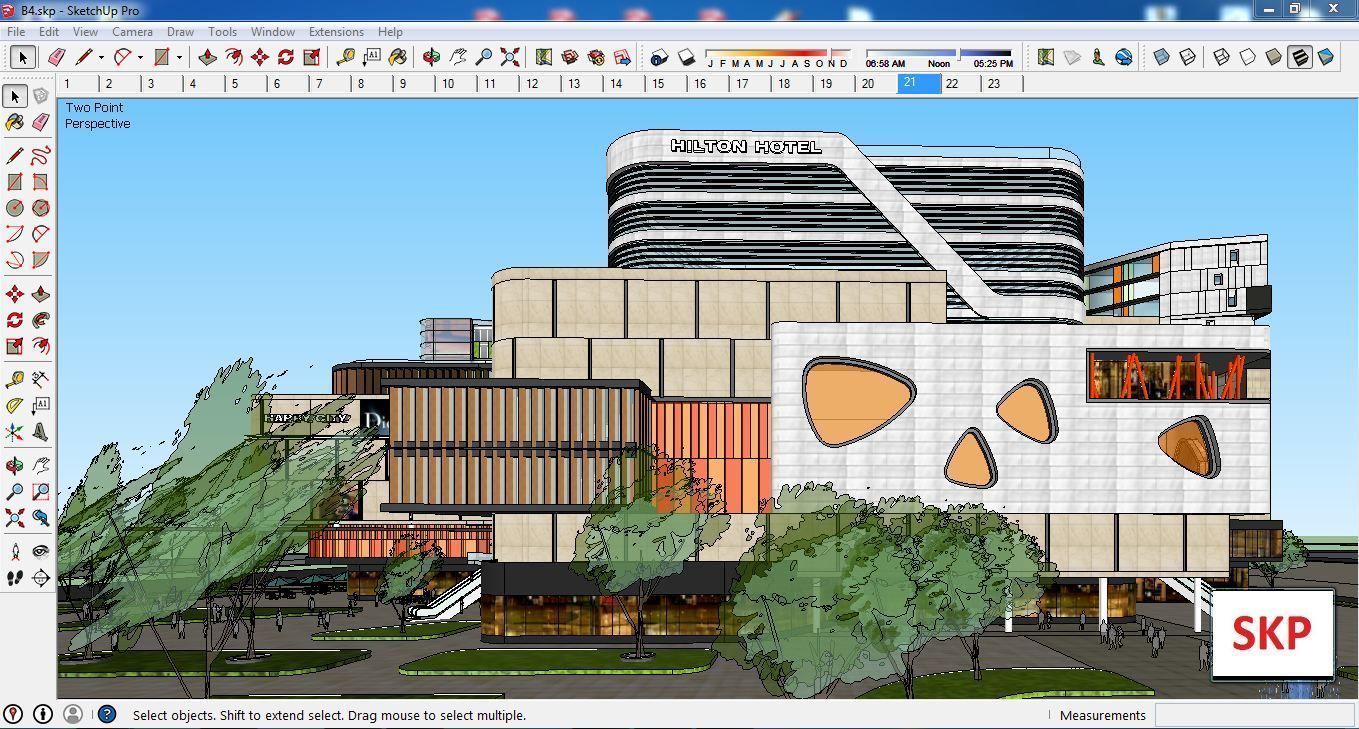The height and width of the screenshot is (729, 1359).
Task: Select the Eraser tool in top toolbar
Action: click(56, 57)
